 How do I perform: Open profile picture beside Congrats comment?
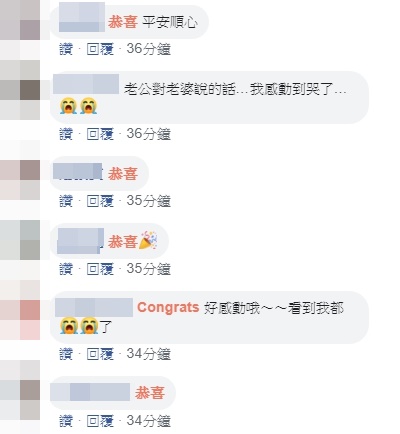click(x=20, y=310)
